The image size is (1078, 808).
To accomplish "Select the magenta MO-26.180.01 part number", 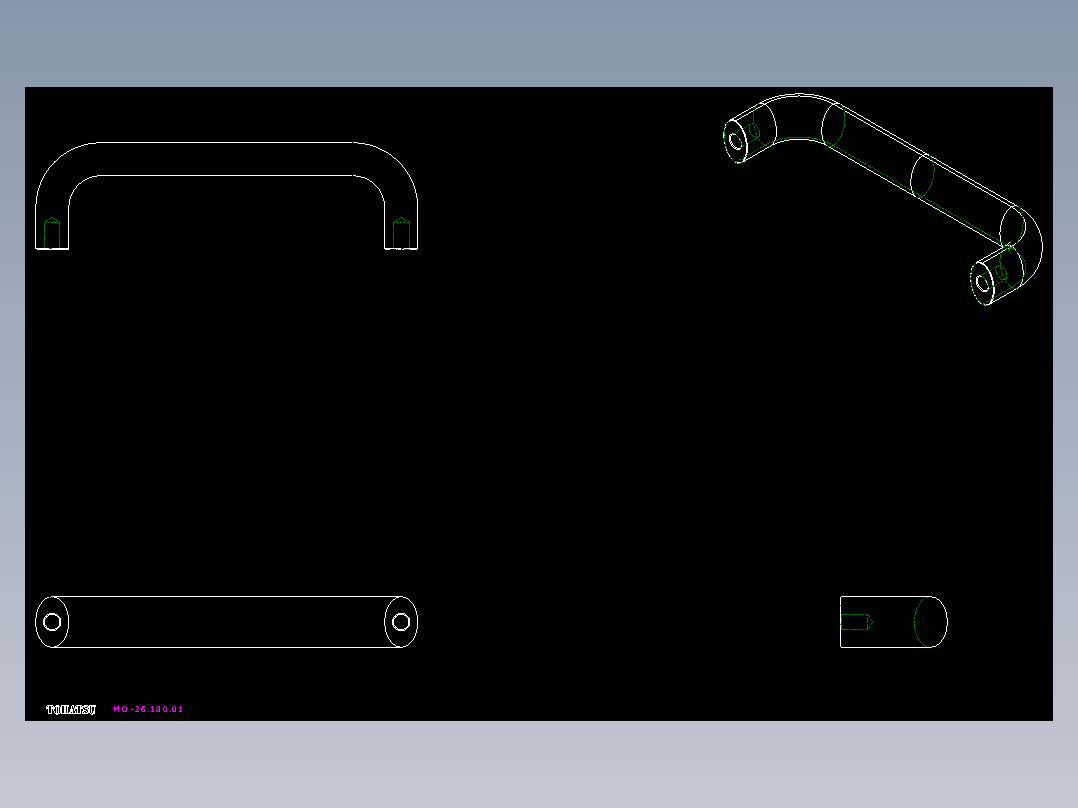I will pos(148,709).
